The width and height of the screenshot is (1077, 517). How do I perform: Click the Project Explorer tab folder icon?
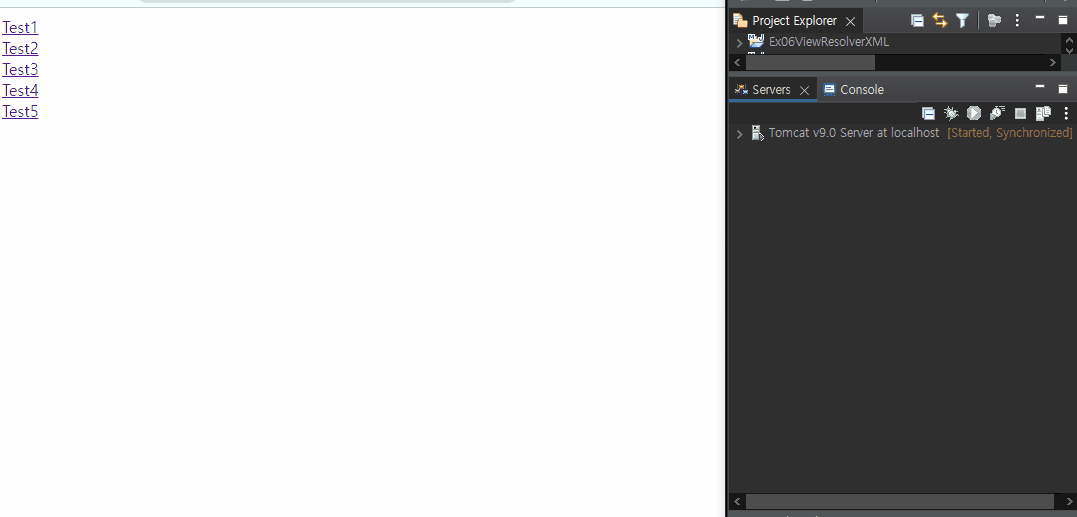(740, 21)
